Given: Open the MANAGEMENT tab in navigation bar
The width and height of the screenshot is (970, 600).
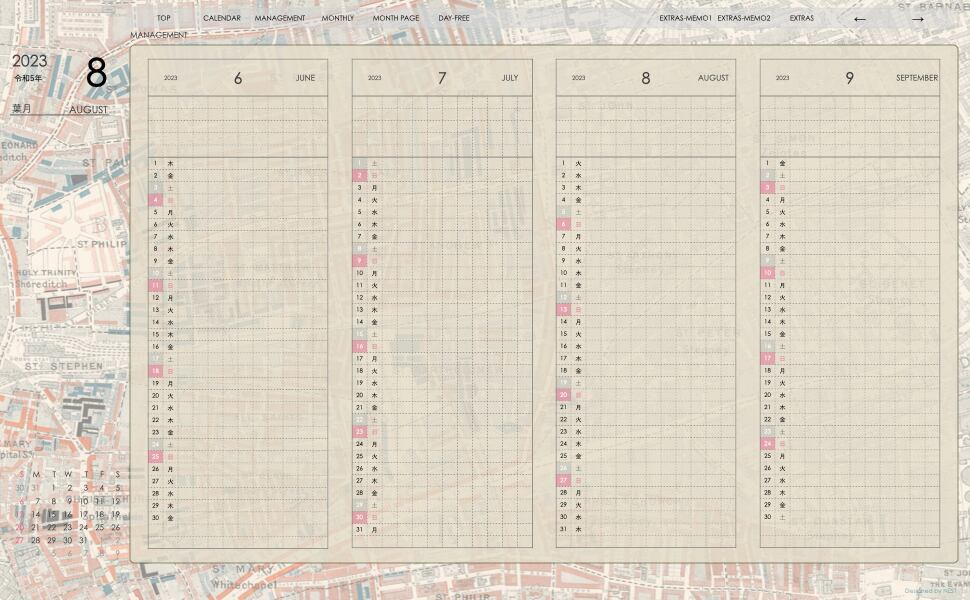Looking at the screenshot, I should coord(280,18).
